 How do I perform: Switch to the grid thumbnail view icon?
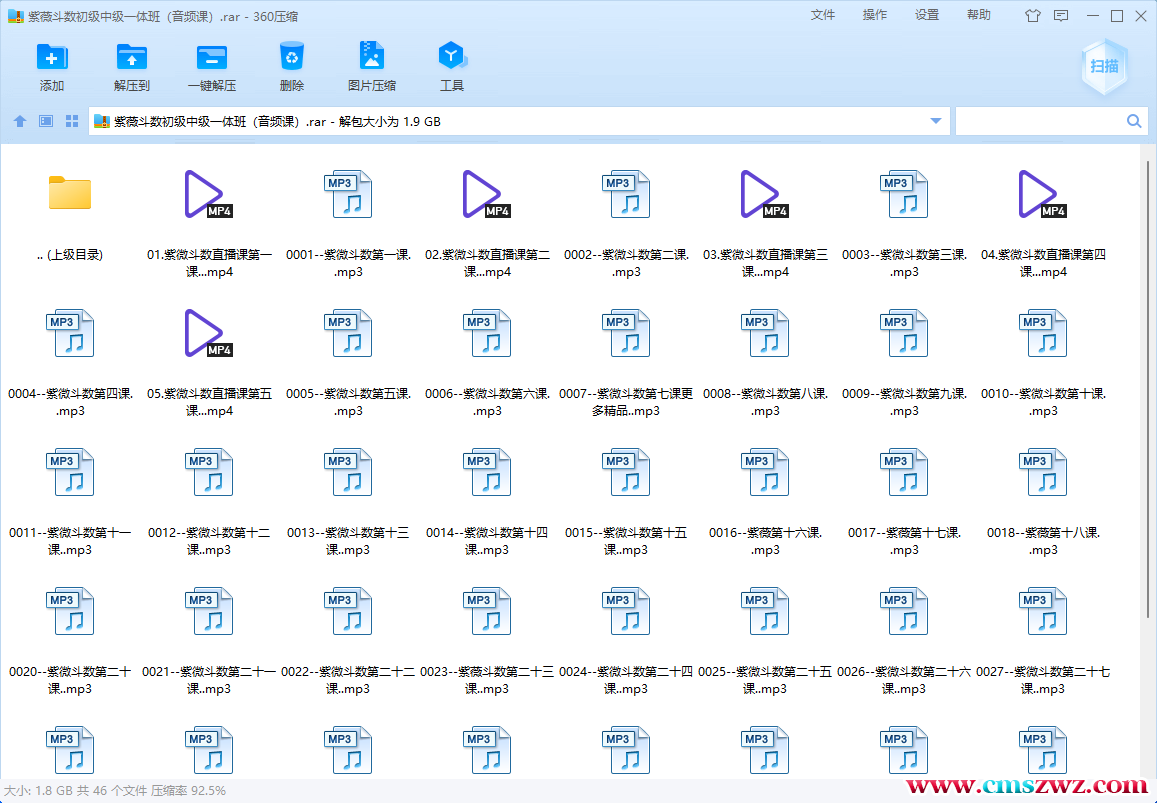[72, 121]
